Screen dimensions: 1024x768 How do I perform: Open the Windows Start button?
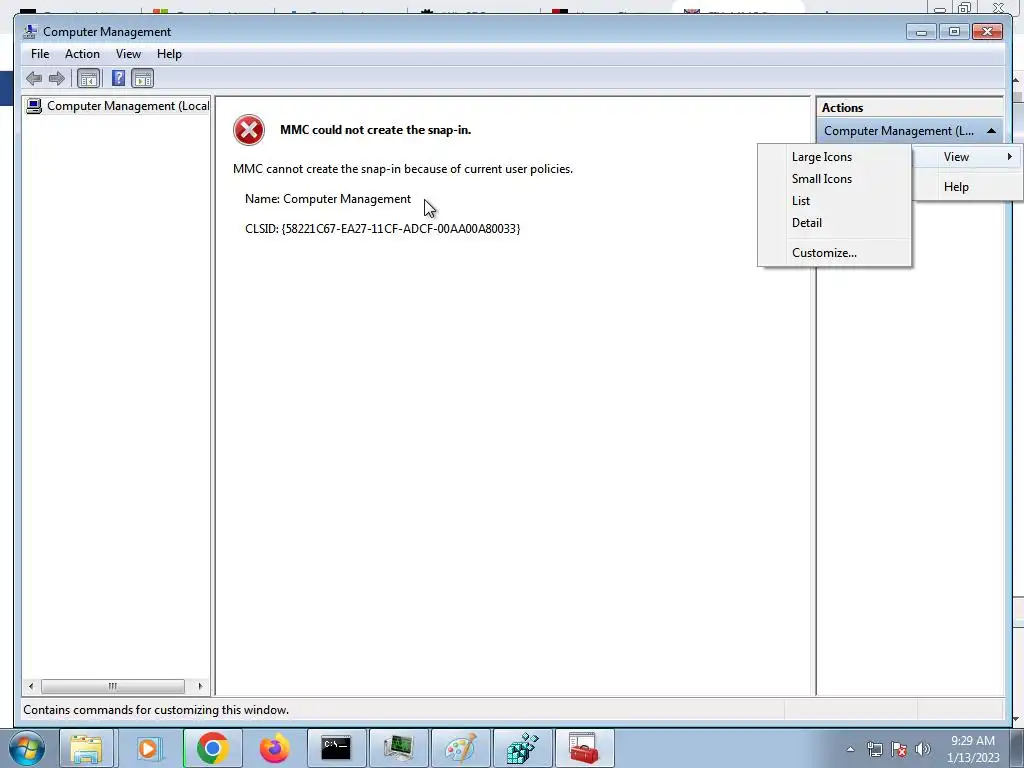[27, 748]
